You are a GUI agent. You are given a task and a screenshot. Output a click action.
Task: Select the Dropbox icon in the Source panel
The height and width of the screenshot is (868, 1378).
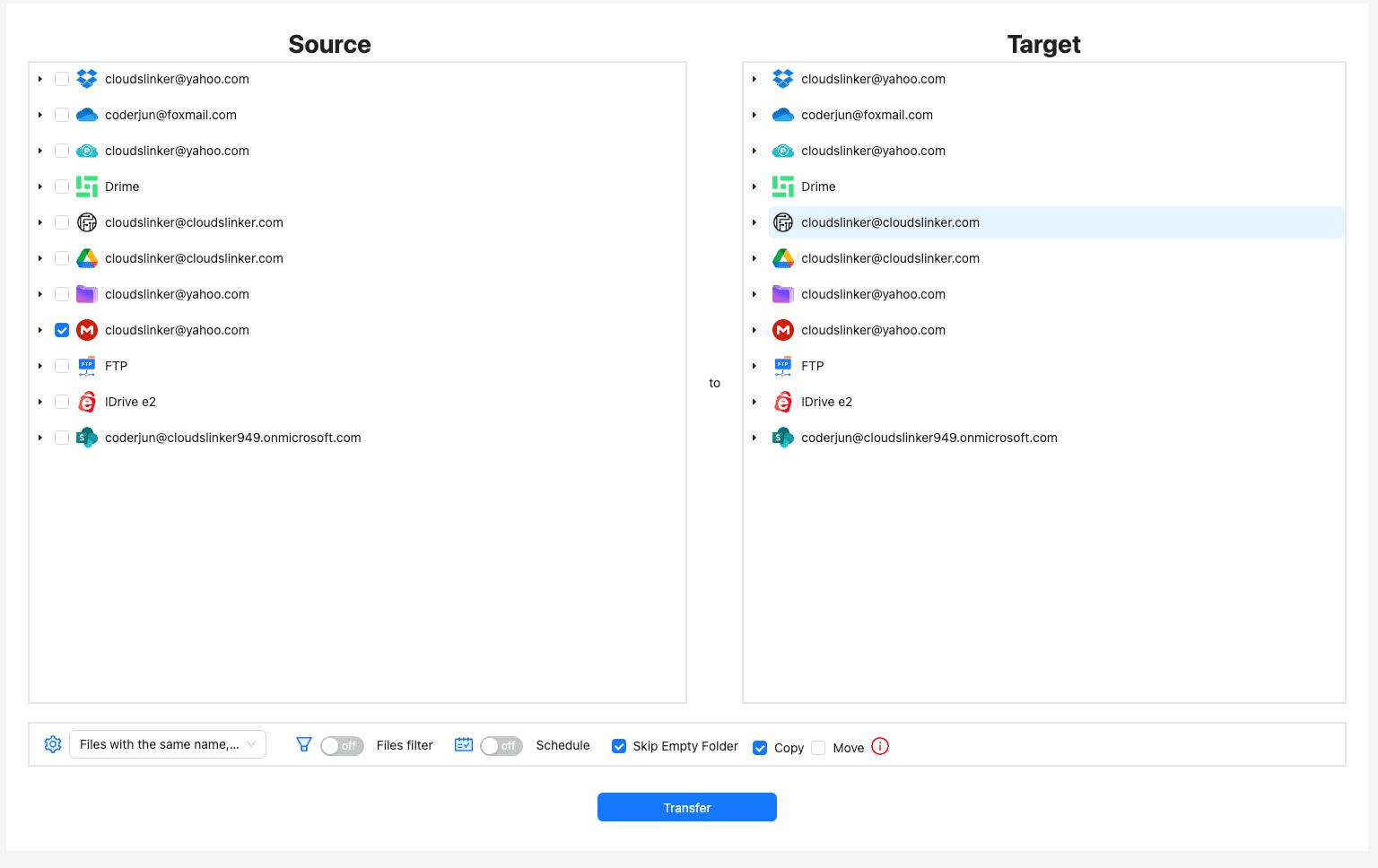(87, 79)
